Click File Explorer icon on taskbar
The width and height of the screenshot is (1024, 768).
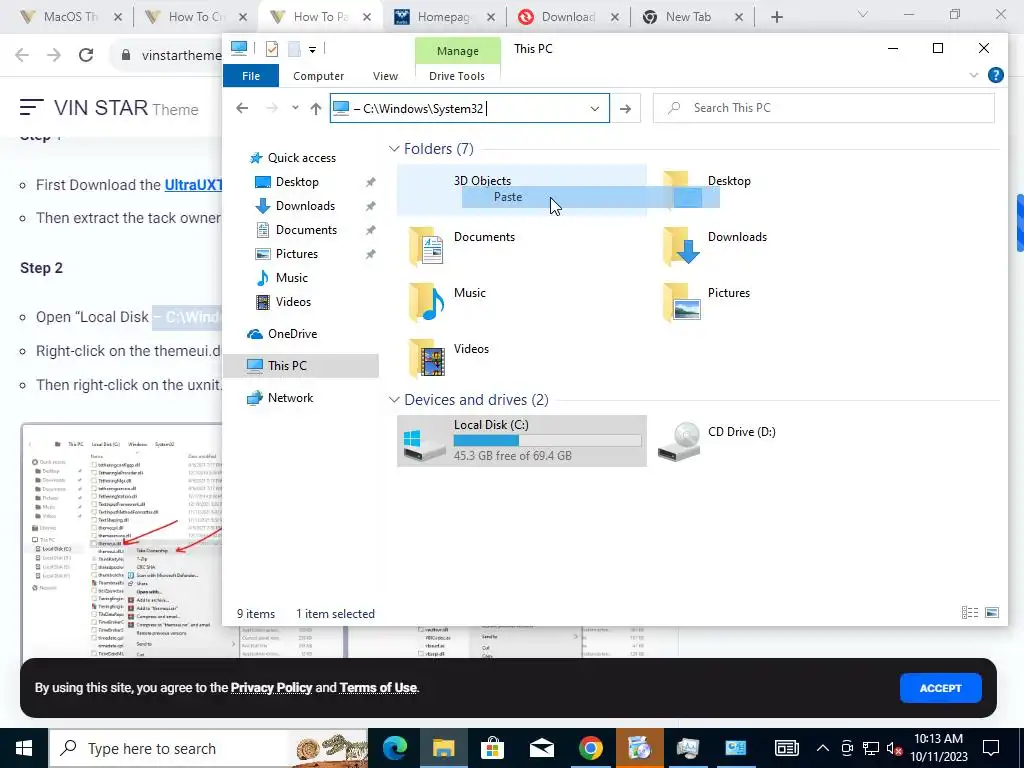pyautogui.click(x=443, y=748)
